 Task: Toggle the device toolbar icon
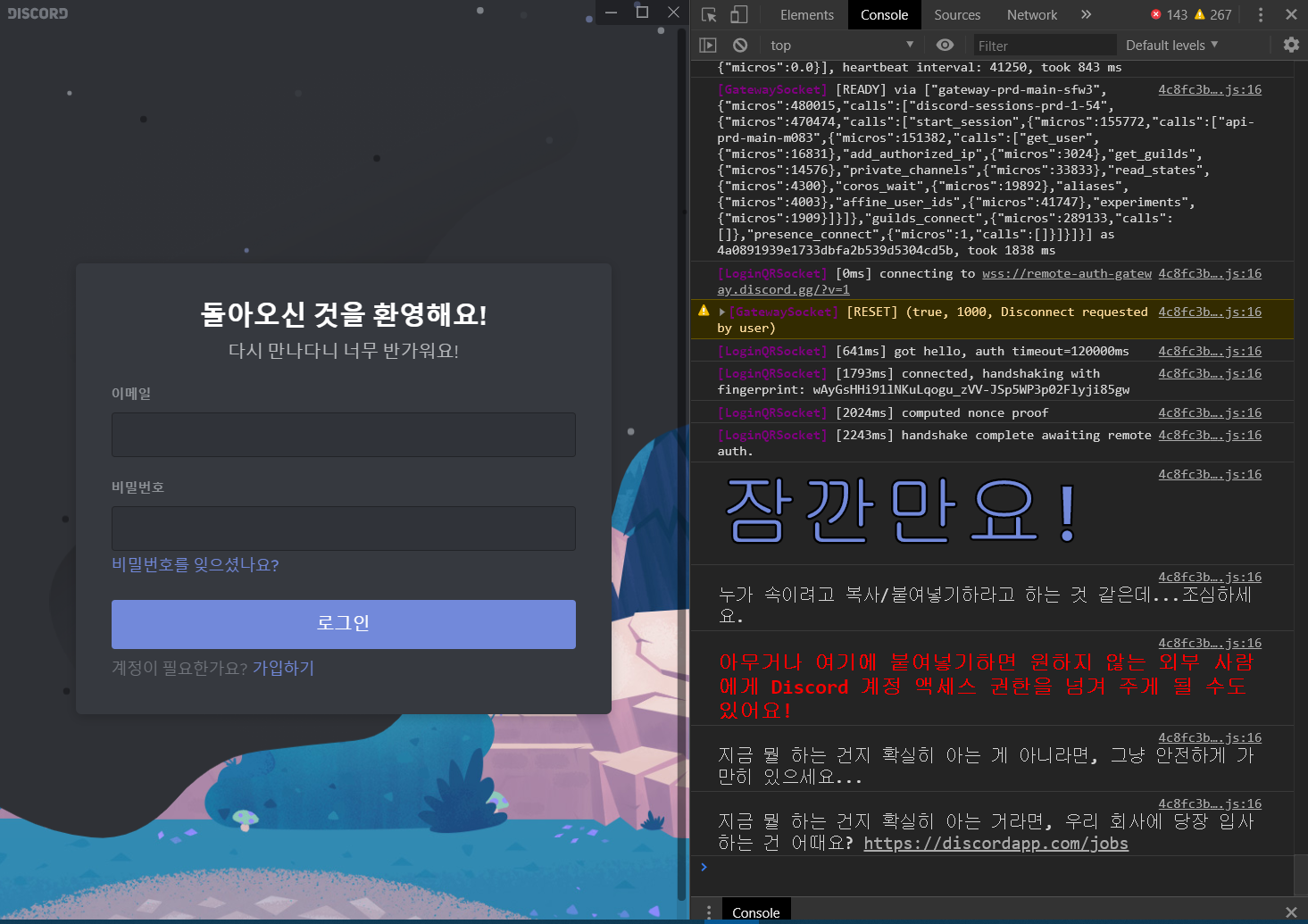tap(738, 14)
